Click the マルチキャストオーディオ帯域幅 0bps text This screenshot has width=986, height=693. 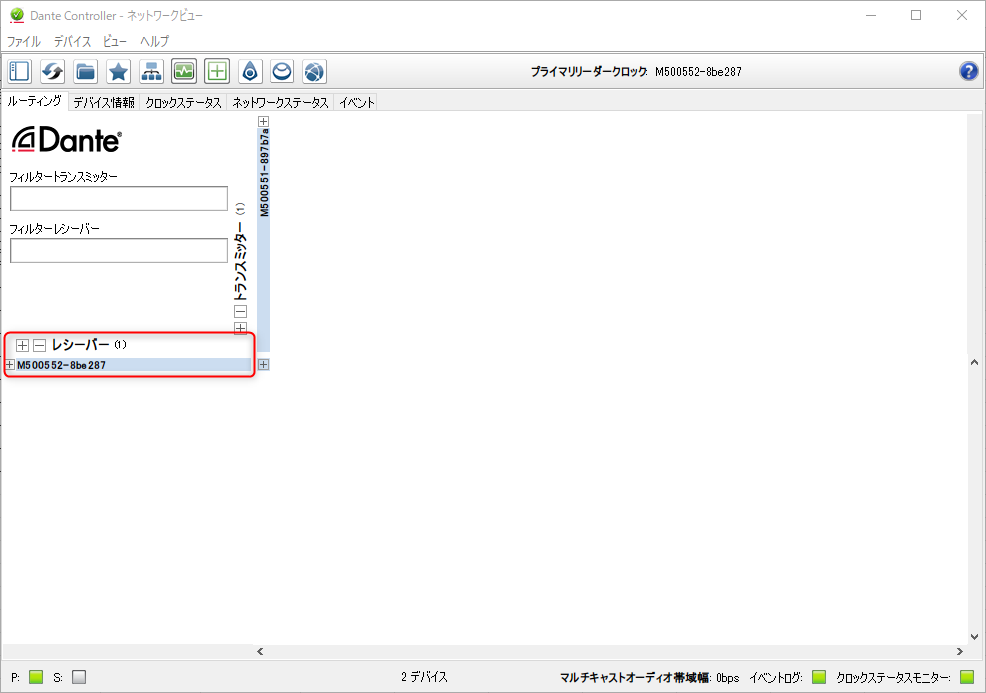coord(650,678)
